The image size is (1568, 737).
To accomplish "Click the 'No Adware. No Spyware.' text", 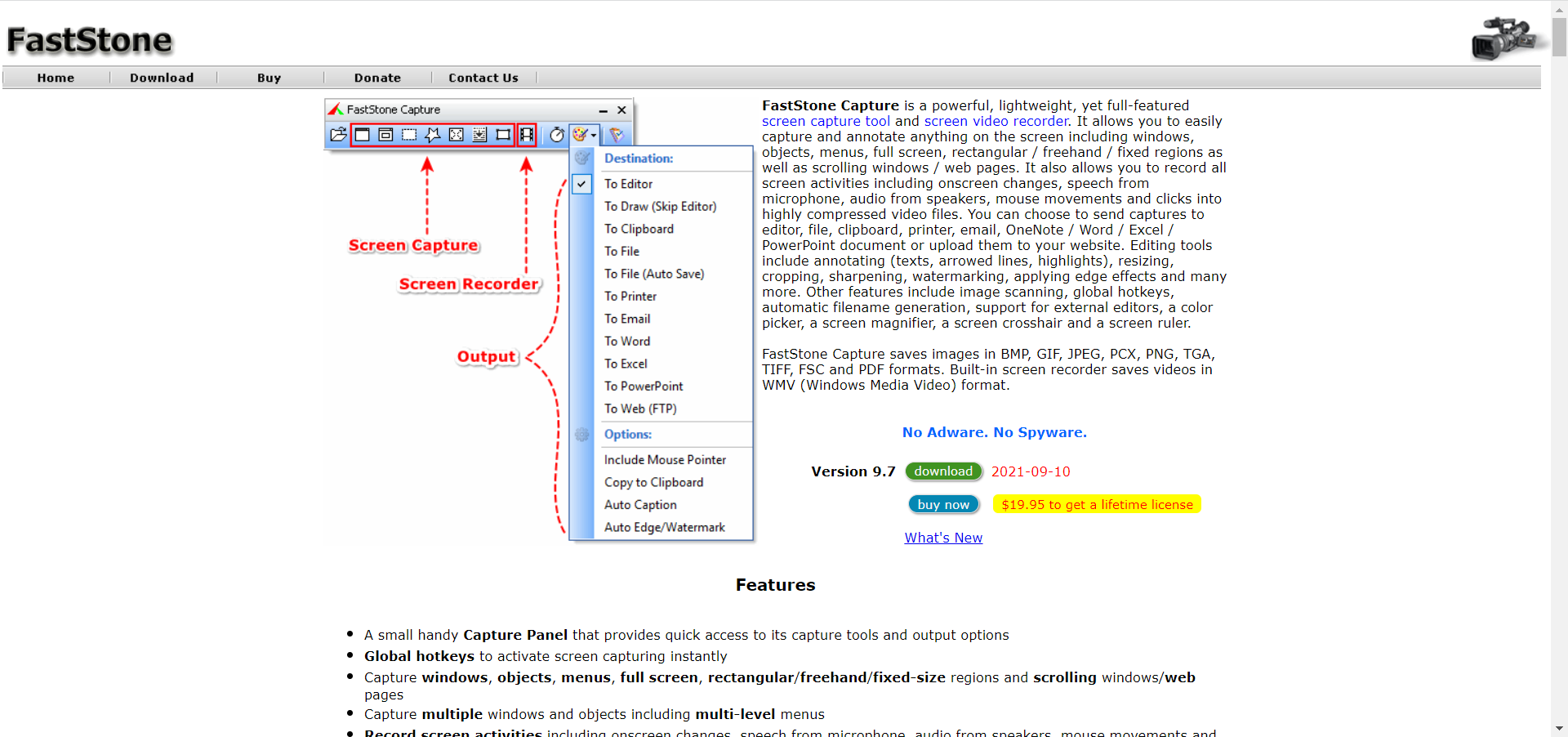I will 994,432.
